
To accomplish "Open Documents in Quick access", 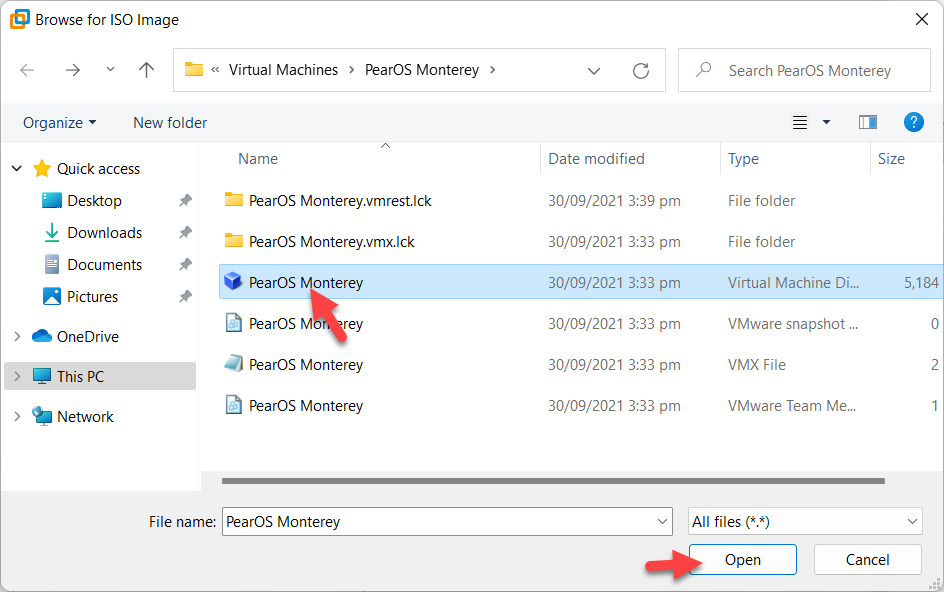I will click(x=105, y=264).
